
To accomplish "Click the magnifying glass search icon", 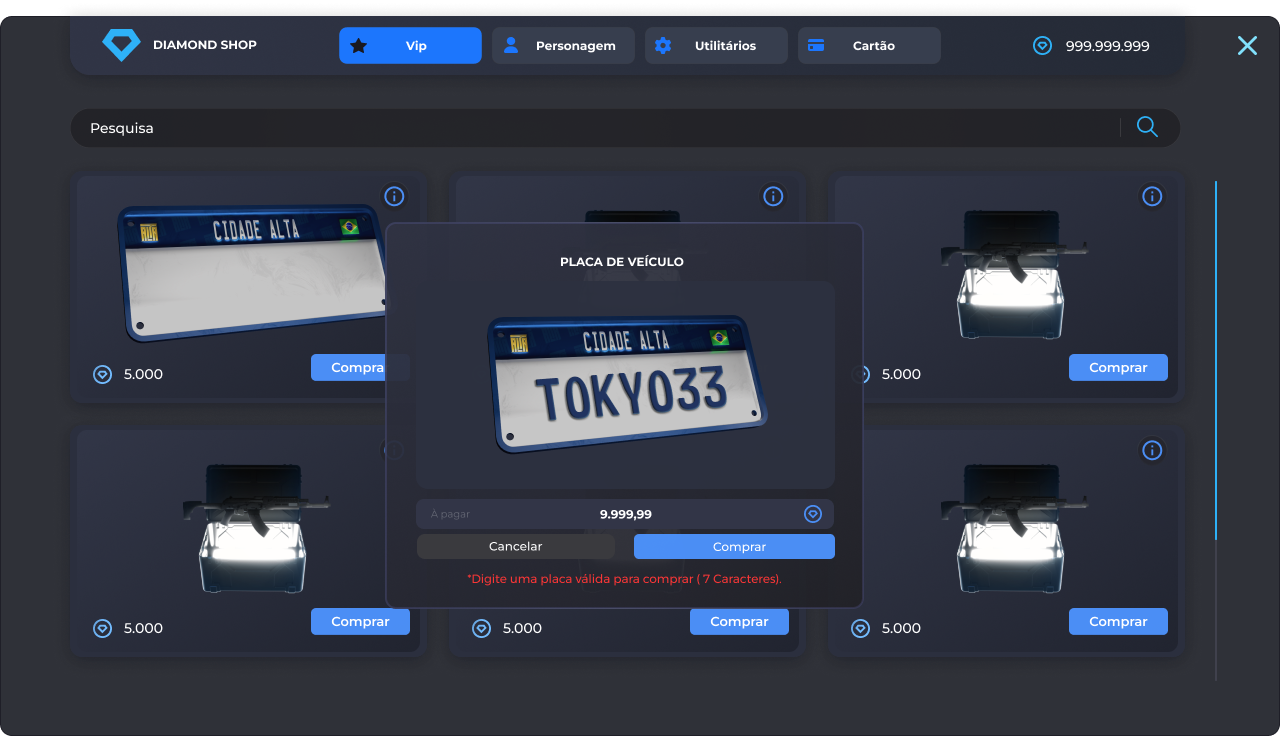I will [x=1148, y=127].
